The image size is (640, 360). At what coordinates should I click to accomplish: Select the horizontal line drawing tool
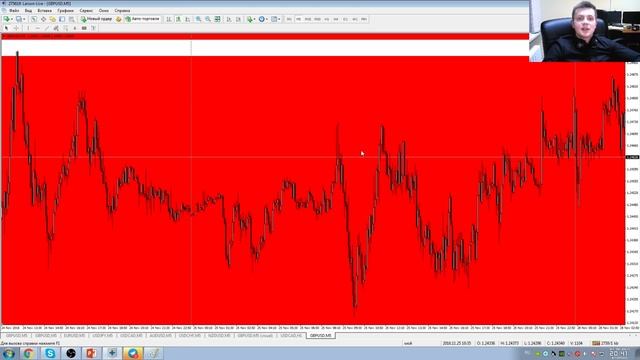38,28
